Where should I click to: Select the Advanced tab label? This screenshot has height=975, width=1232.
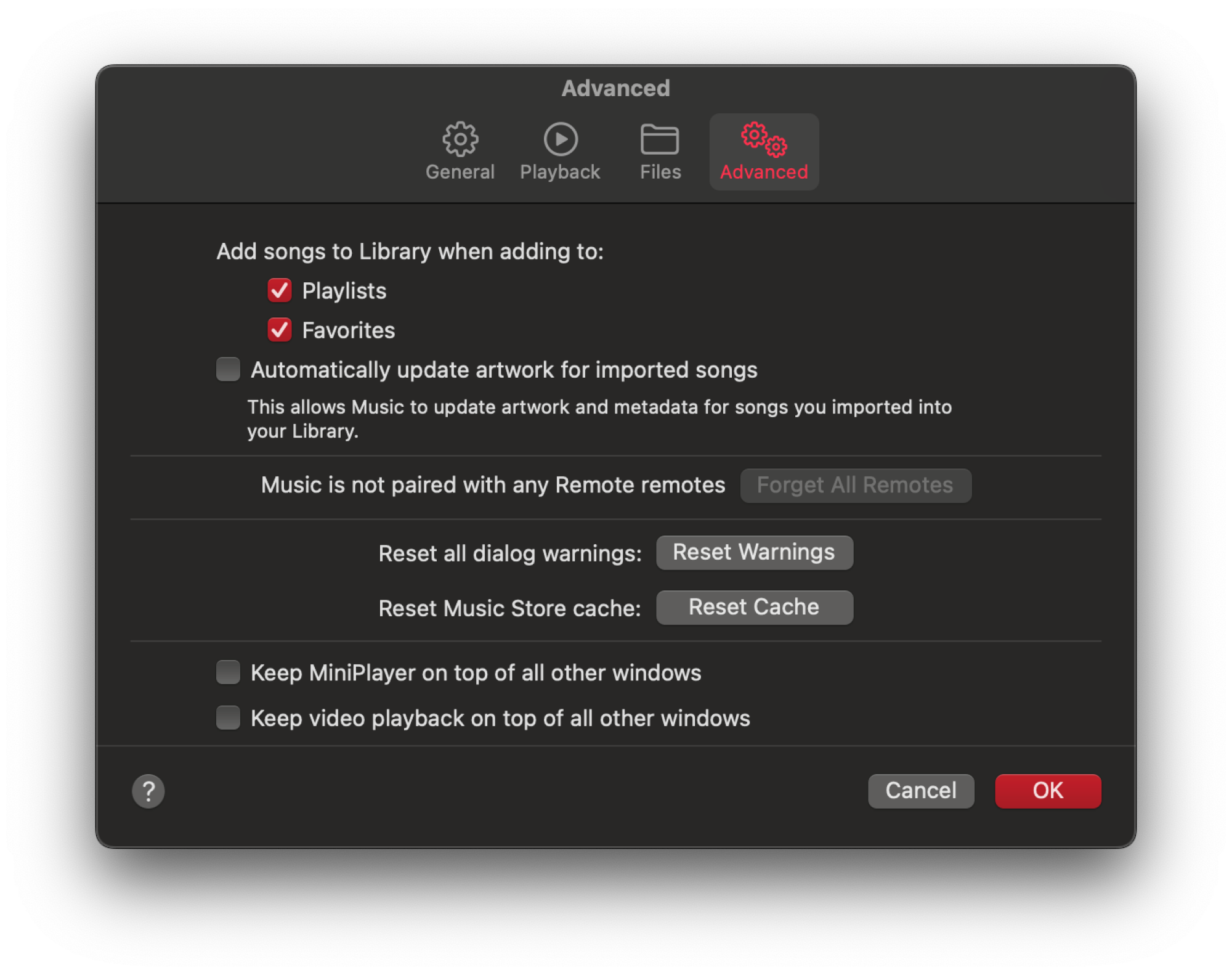click(x=764, y=171)
